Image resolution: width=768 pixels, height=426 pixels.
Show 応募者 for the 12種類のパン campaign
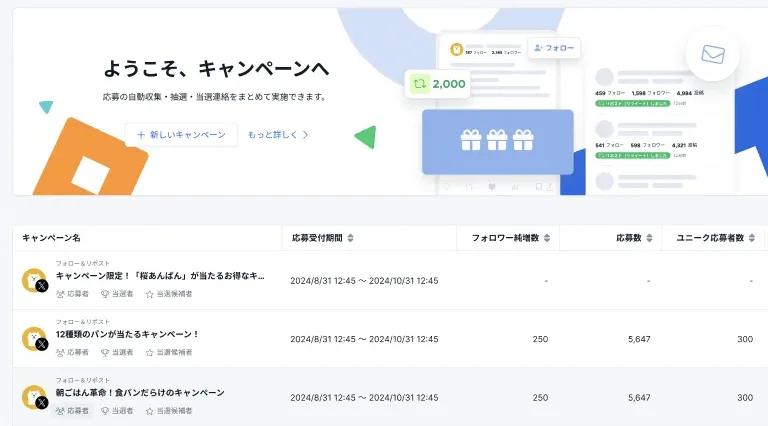point(72,352)
